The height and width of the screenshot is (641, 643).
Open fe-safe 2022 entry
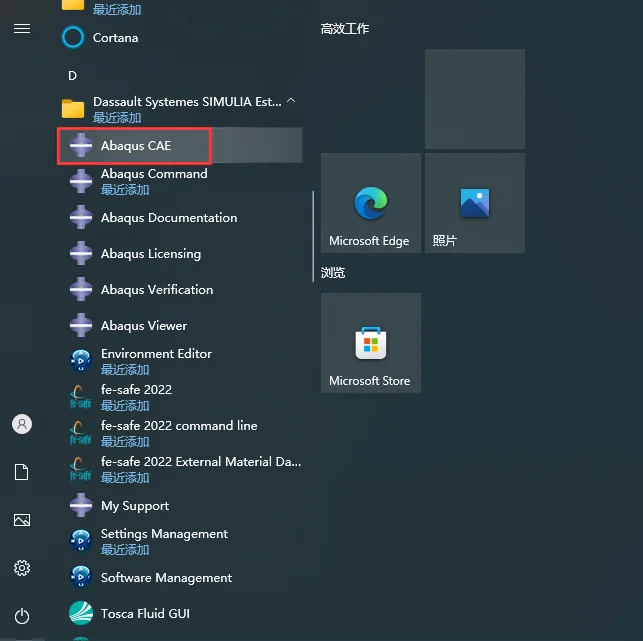tap(180, 397)
